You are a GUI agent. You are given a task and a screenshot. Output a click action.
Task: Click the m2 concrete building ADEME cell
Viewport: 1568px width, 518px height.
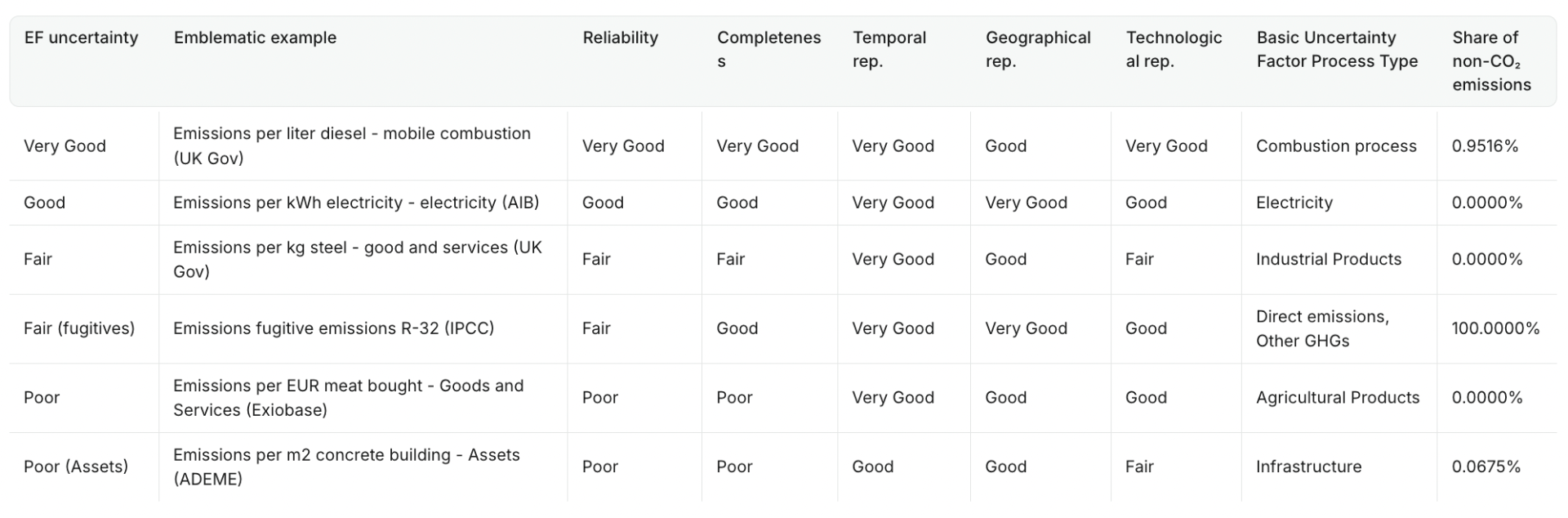click(x=346, y=467)
